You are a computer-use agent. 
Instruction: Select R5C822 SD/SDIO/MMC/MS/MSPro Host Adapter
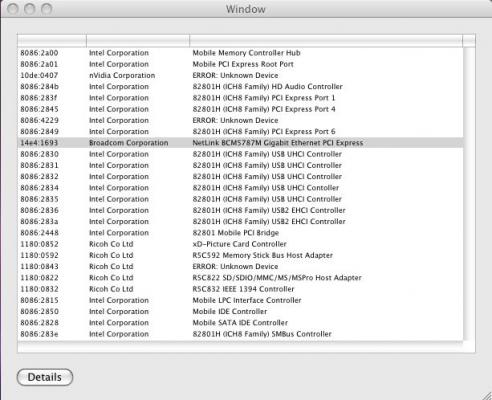click(x=277, y=278)
